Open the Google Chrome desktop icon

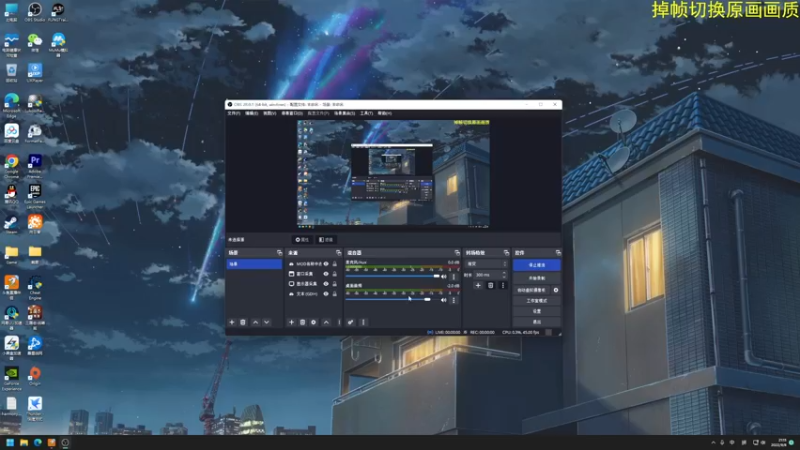click(12, 166)
